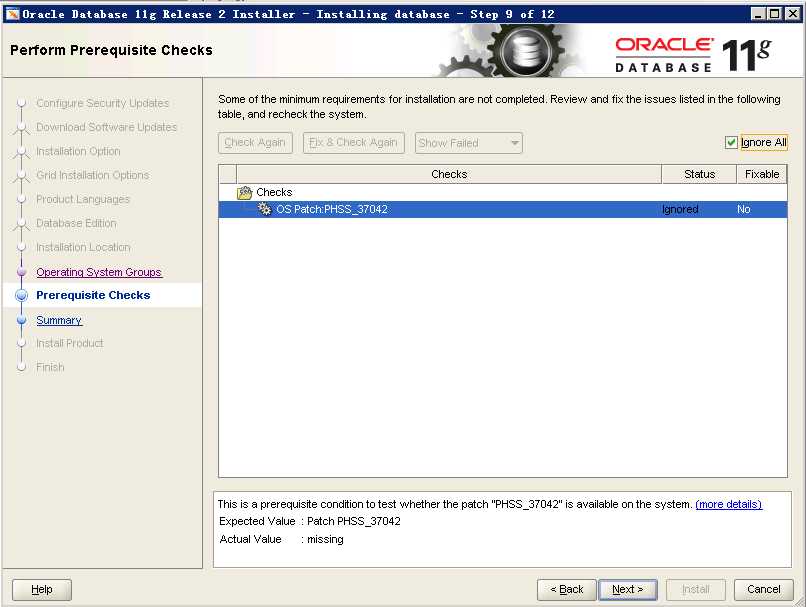Cancel the installation
This screenshot has width=806, height=607.
[x=763, y=590]
